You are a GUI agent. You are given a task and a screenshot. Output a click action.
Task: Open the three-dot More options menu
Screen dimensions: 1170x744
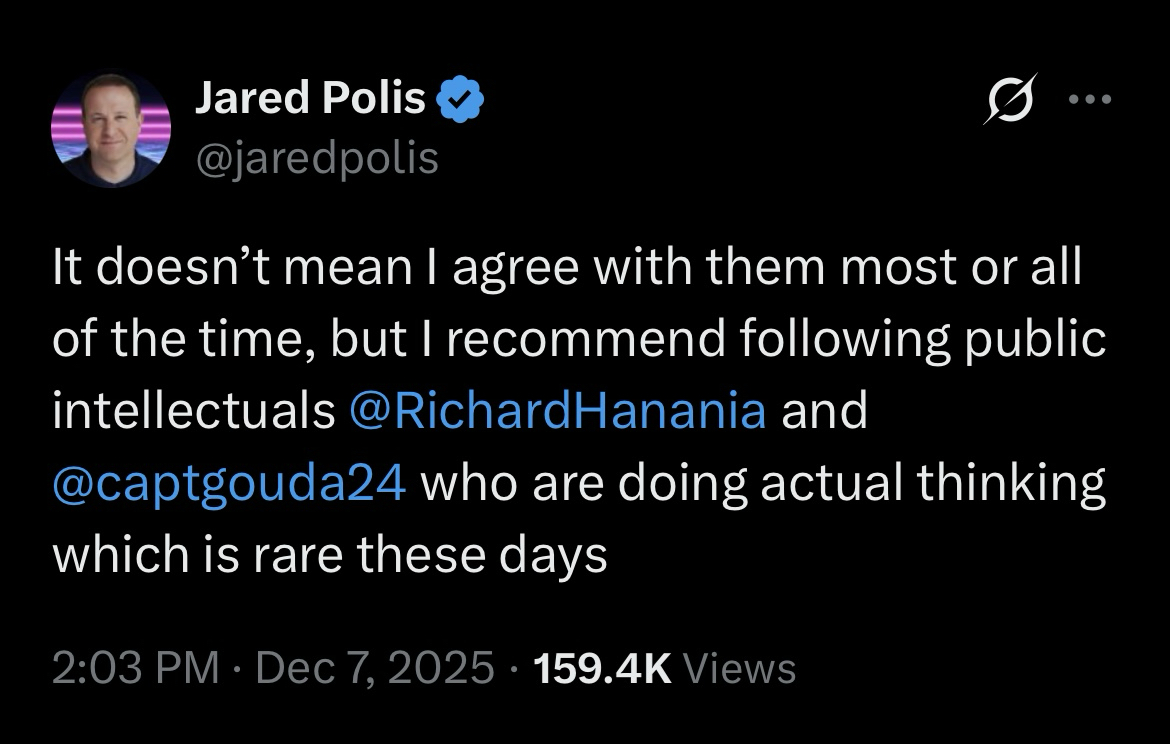[1089, 99]
